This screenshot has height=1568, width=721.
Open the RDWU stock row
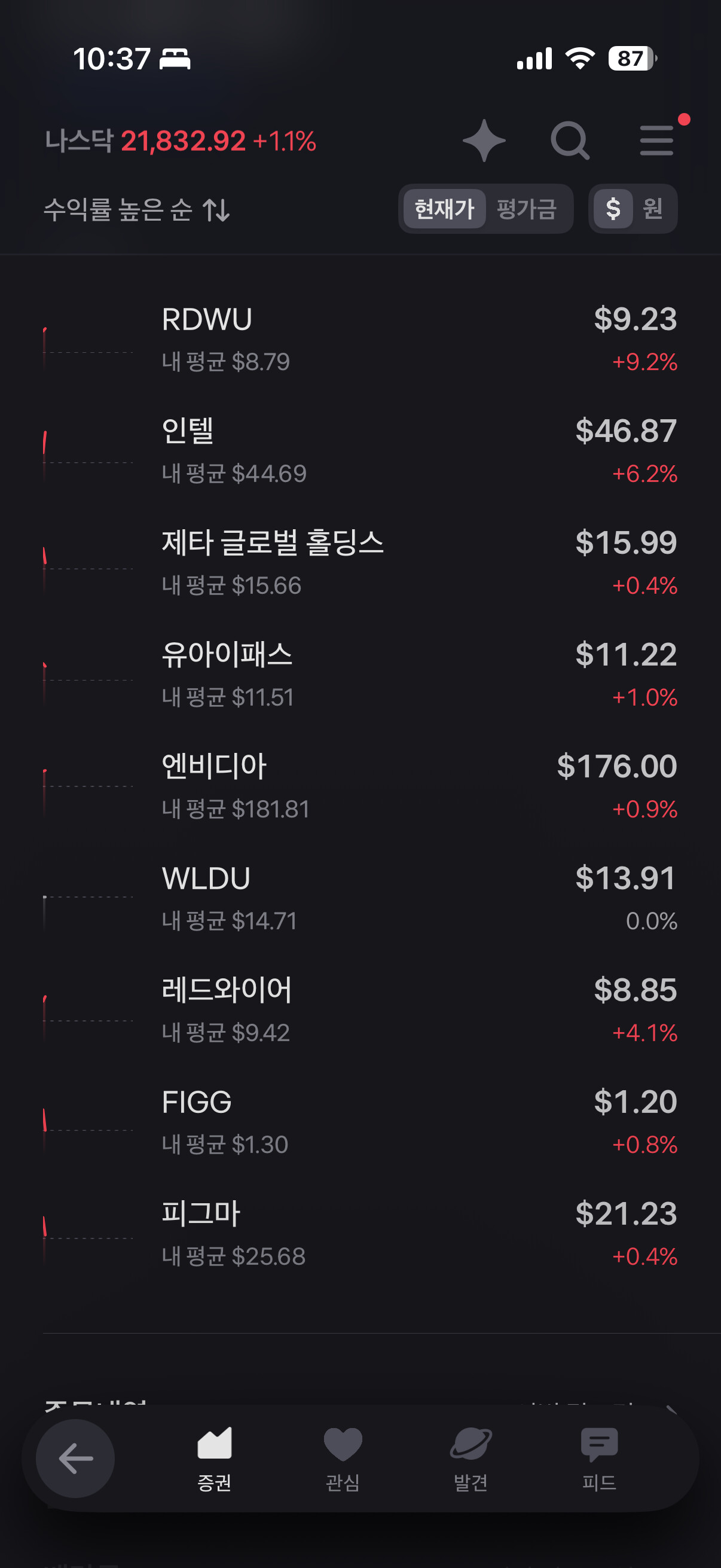point(360,340)
